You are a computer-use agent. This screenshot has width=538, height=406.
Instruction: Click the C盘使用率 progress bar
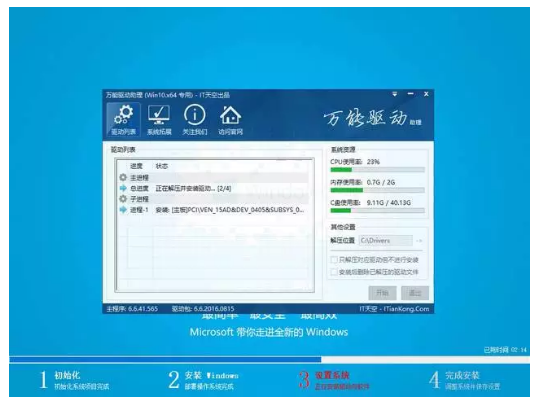click(x=377, y=210)
